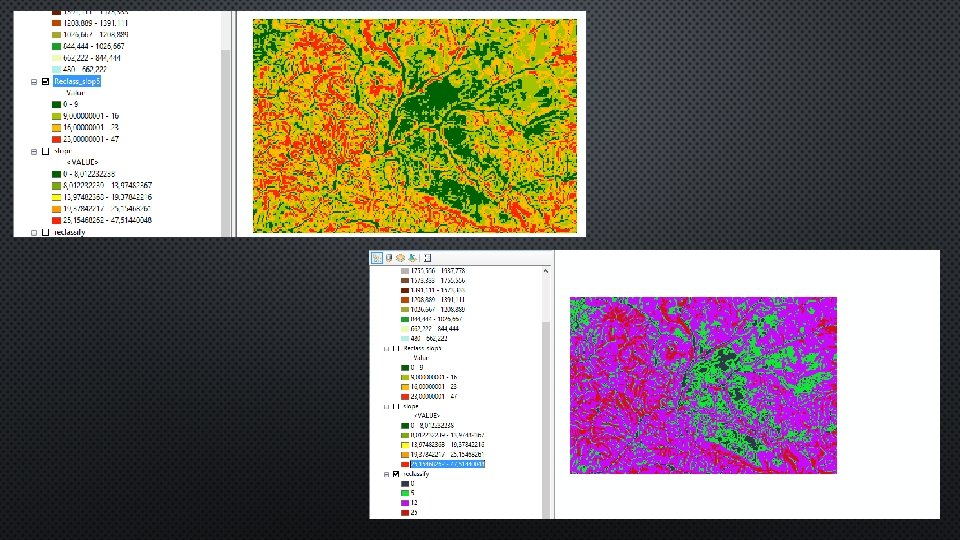Collapse slope layer in upper panel
Image resolution: width=960 pixels, height=540 pixels.
[x=34, y=151]
